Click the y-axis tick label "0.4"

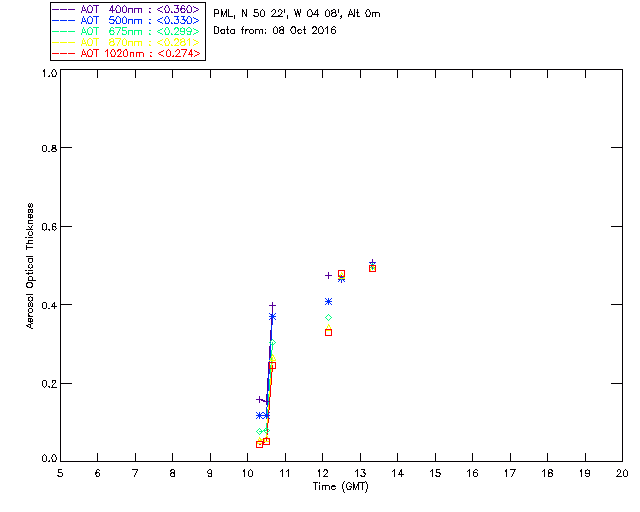49,305
